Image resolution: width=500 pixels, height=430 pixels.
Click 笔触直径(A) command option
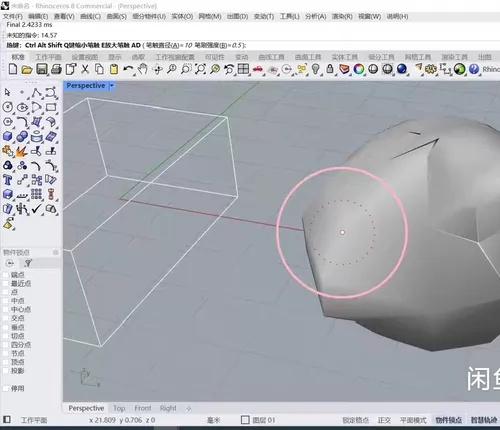point(169,45)
